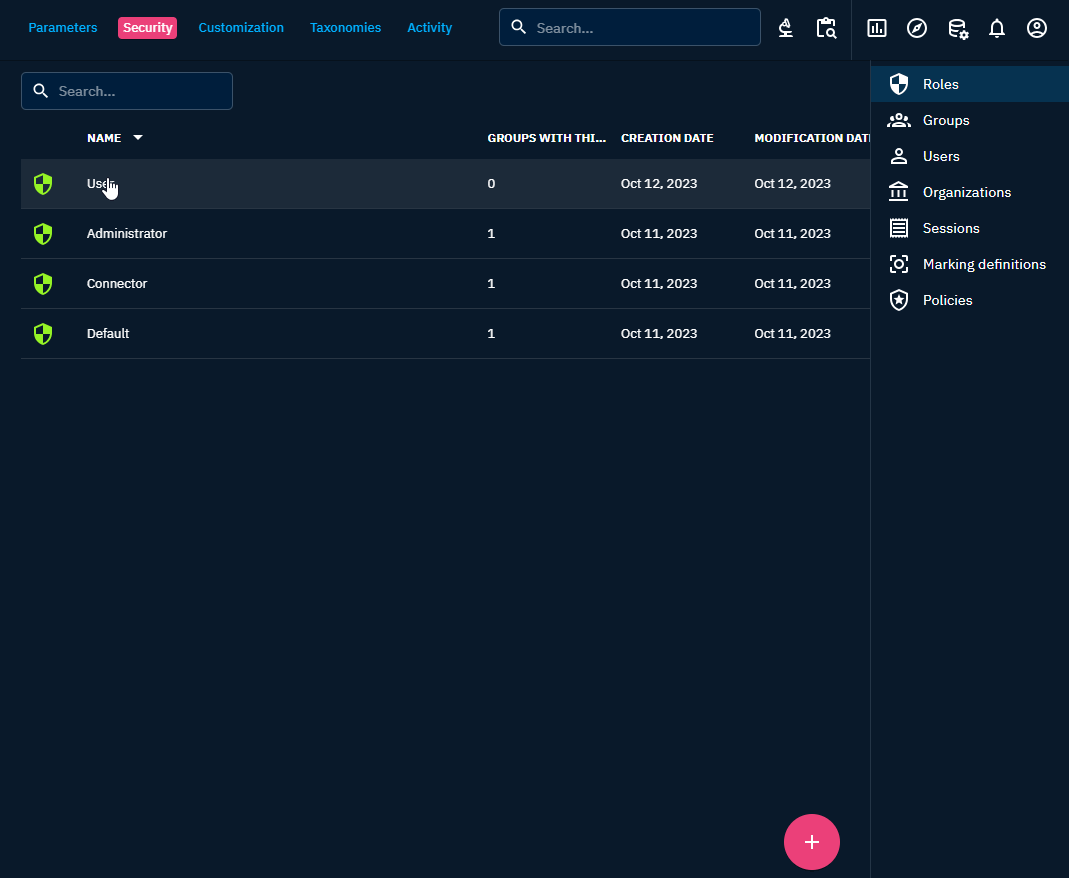
Task: Click the GROUPS WITH THI... column header
Action: pyautogui.click(x=546, y=138)
